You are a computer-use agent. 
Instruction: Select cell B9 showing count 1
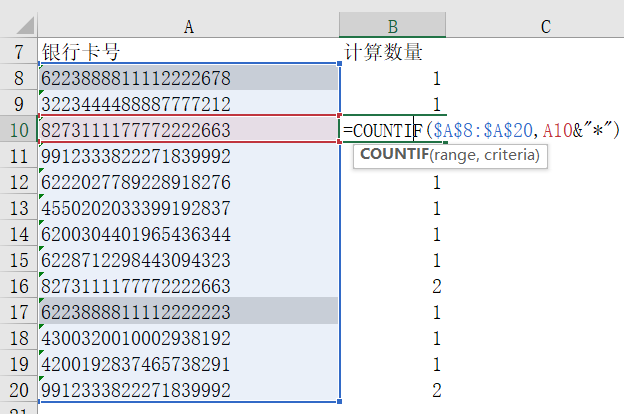tap(392, 103)
